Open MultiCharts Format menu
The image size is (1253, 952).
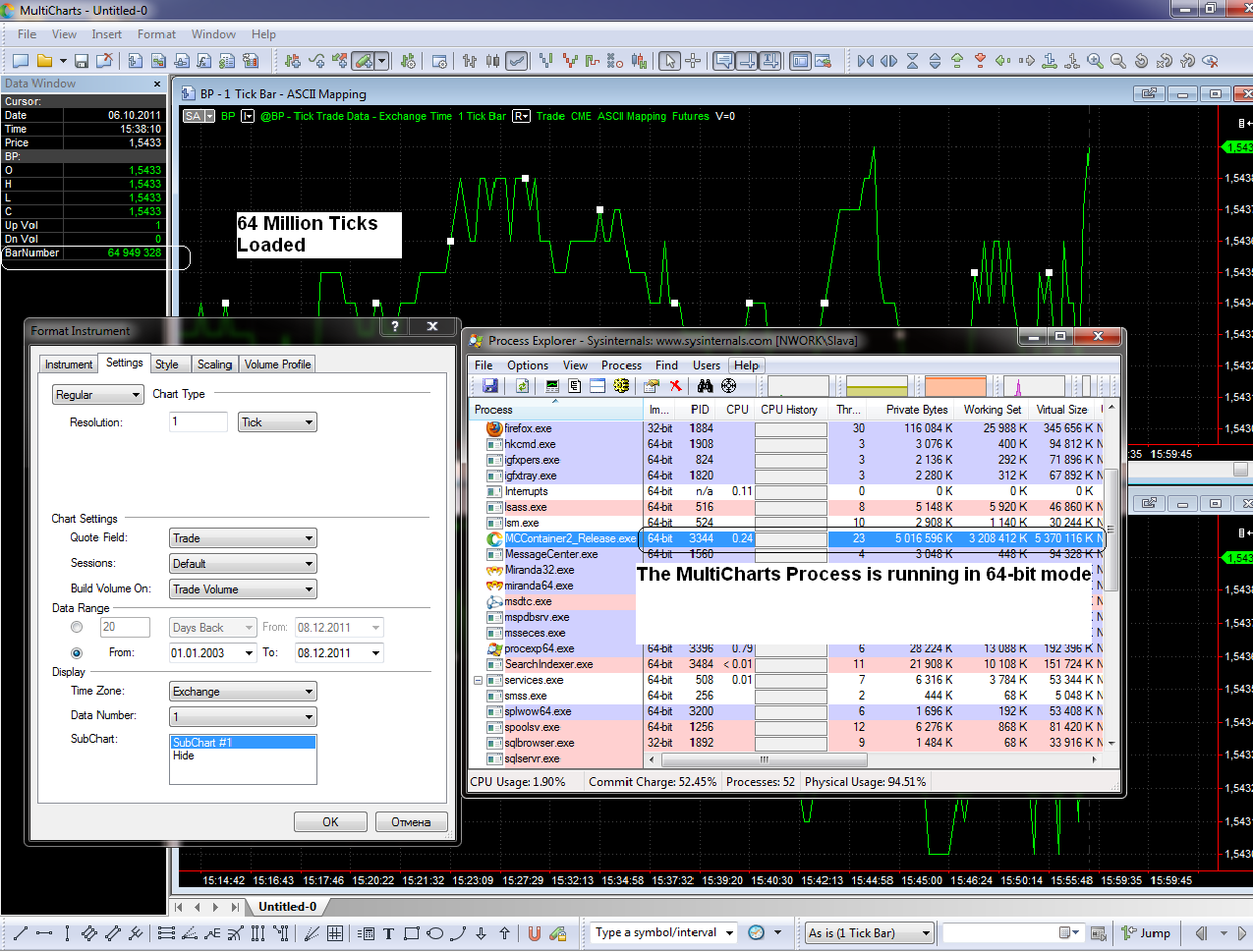click(157, 34)
